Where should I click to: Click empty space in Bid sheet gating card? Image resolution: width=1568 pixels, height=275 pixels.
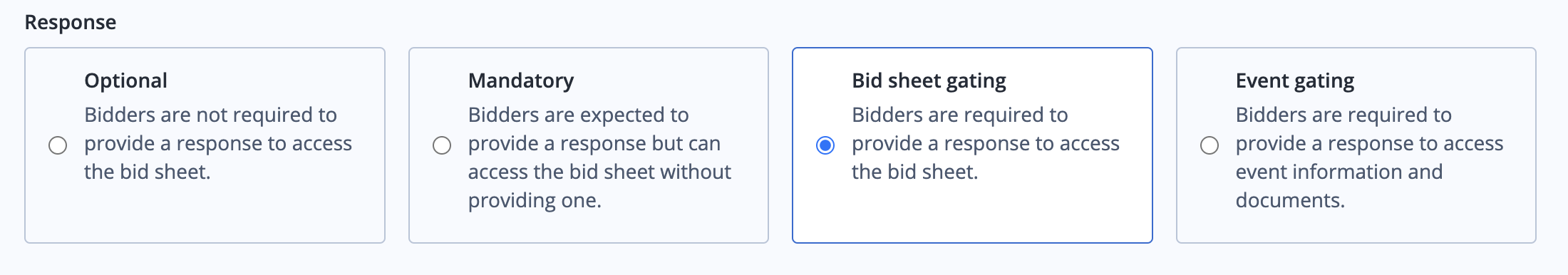click(984, 214)
